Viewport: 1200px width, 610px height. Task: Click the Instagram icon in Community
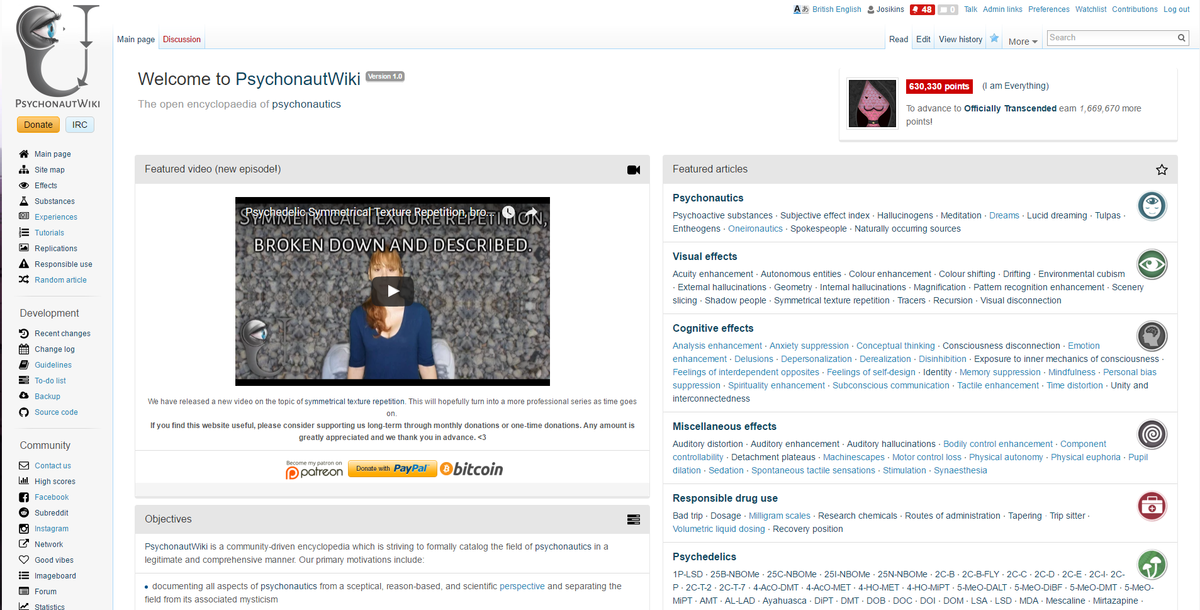[x=22, y=528]
